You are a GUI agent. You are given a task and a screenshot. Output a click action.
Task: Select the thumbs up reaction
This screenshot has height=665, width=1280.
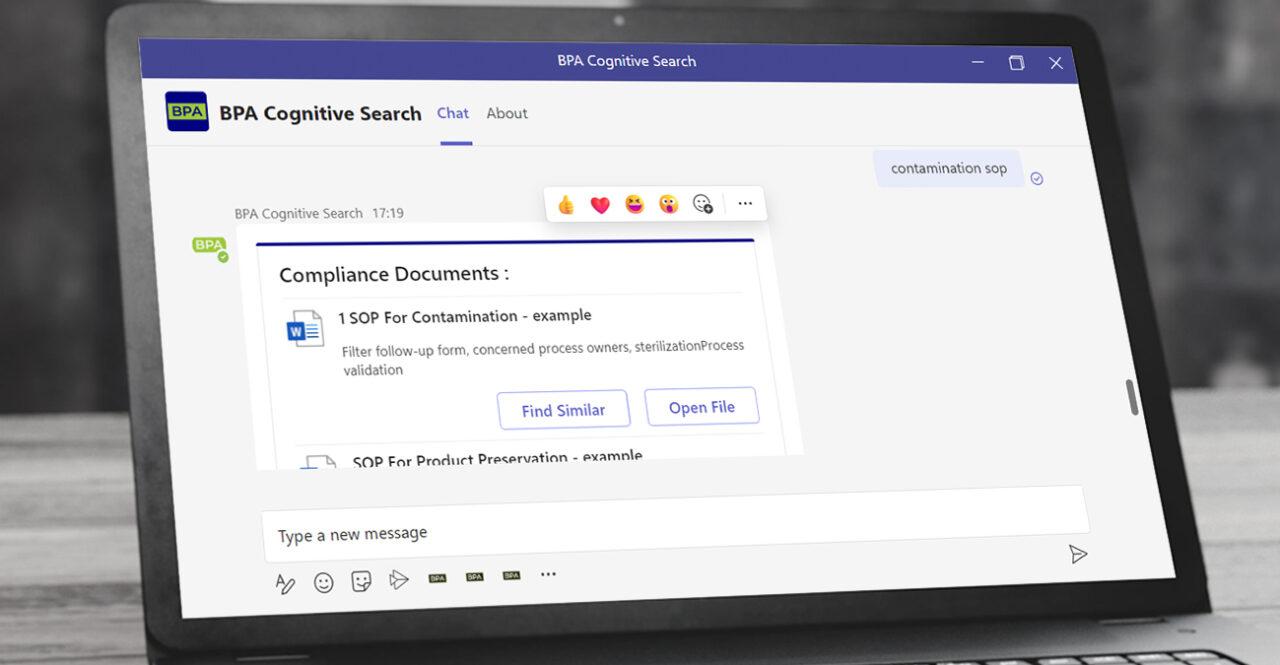(564, 203)
